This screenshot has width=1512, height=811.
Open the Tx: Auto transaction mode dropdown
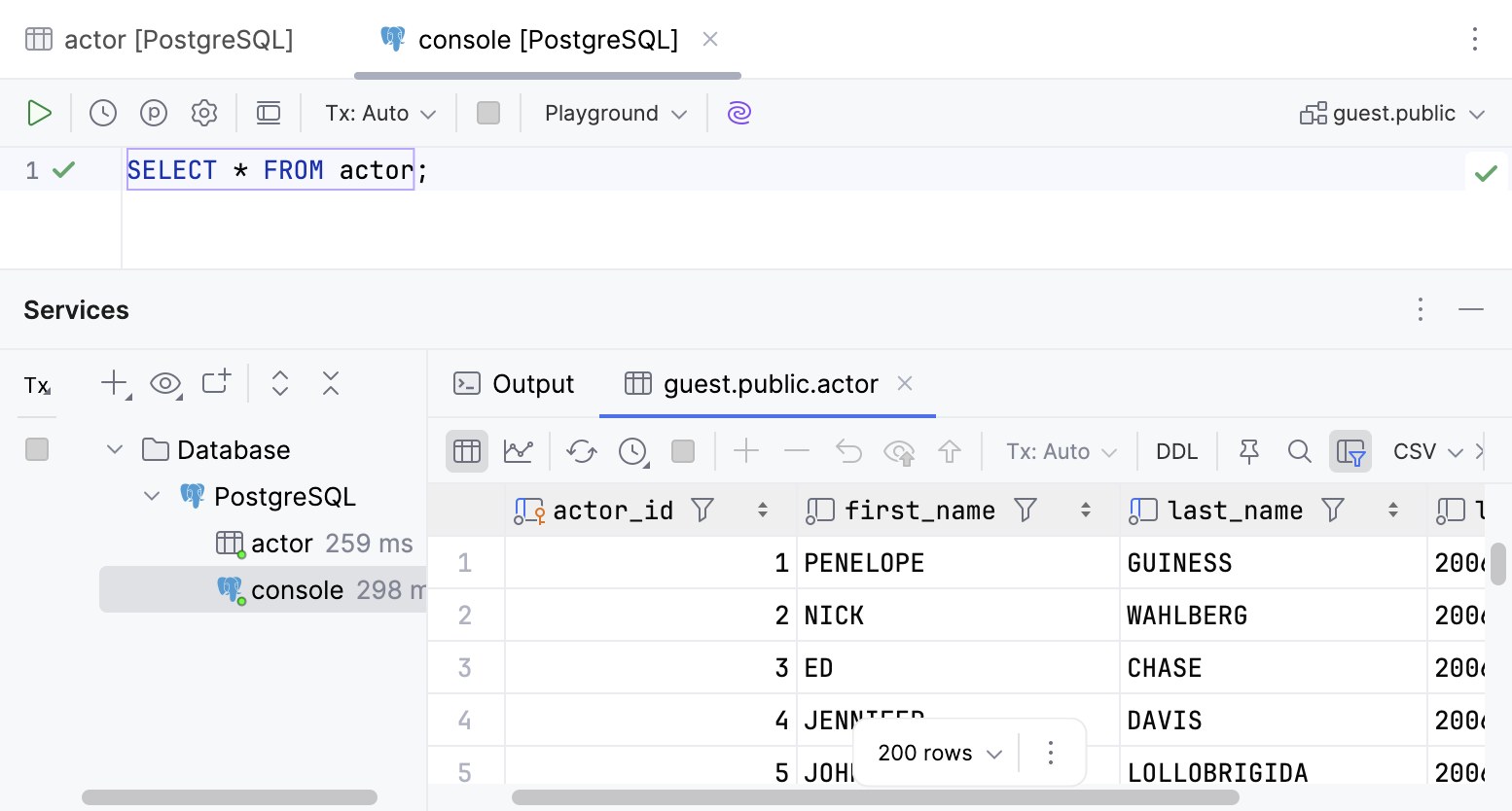379,113
